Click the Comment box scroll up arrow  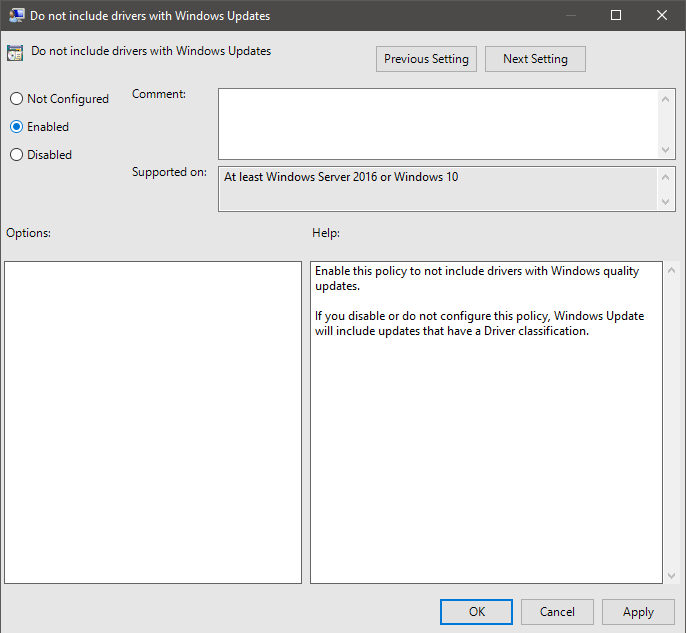coord(665,99)
